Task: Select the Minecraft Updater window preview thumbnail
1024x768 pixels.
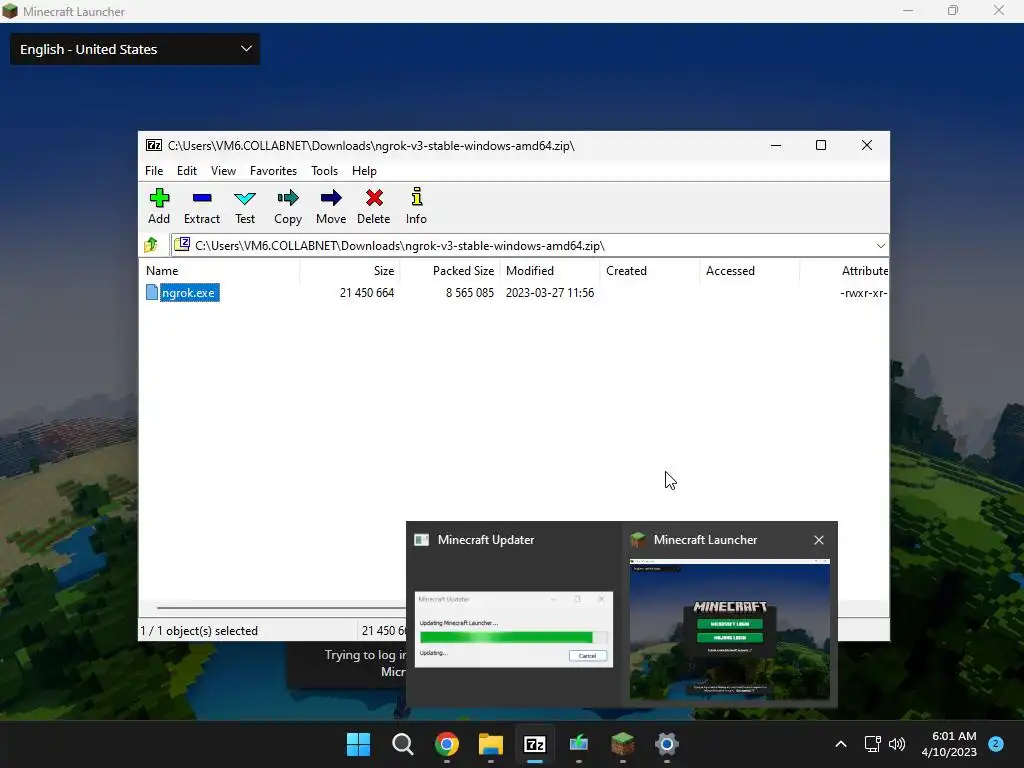Action: coord(514,630)
